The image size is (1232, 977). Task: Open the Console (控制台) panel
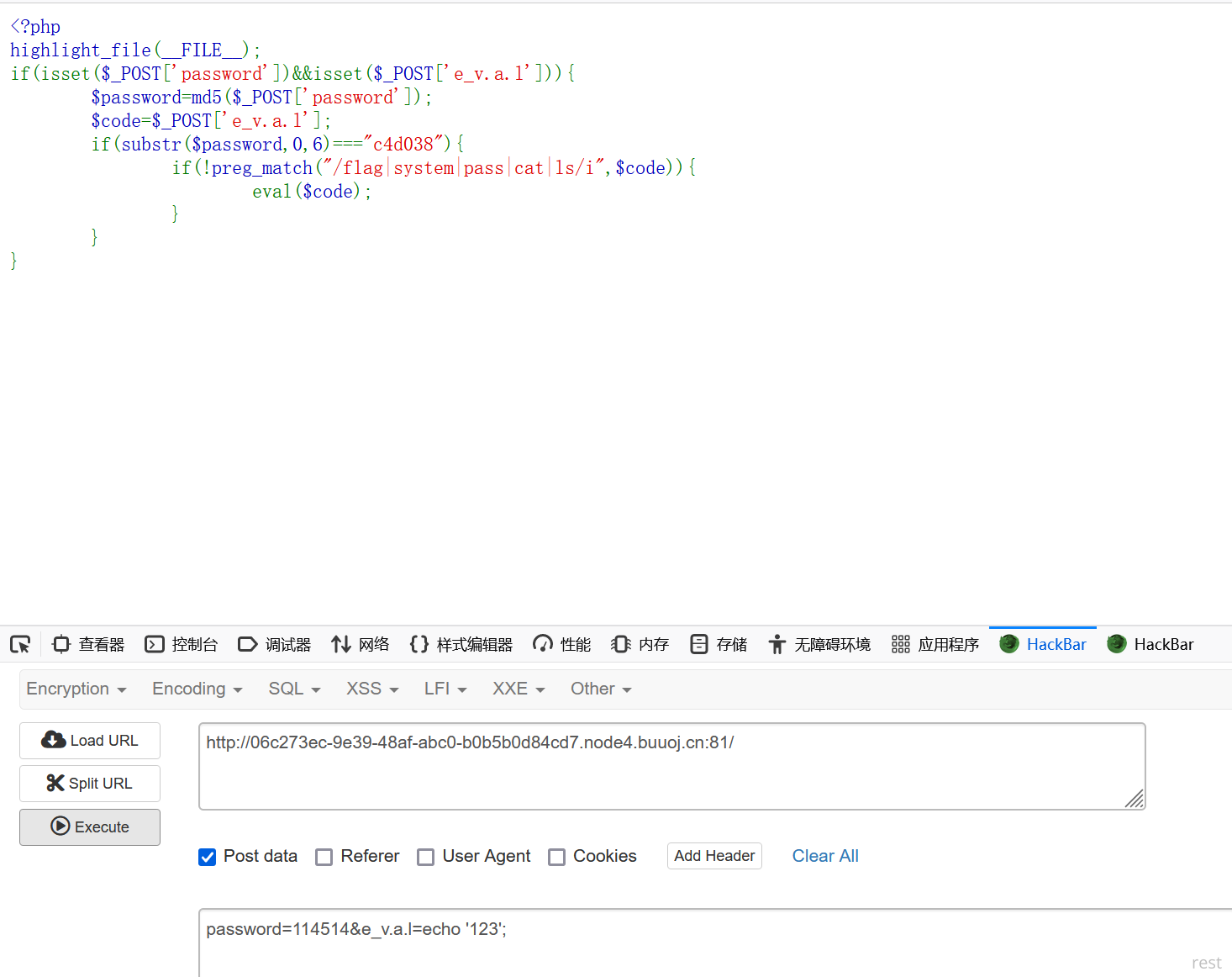click(182, 645)
